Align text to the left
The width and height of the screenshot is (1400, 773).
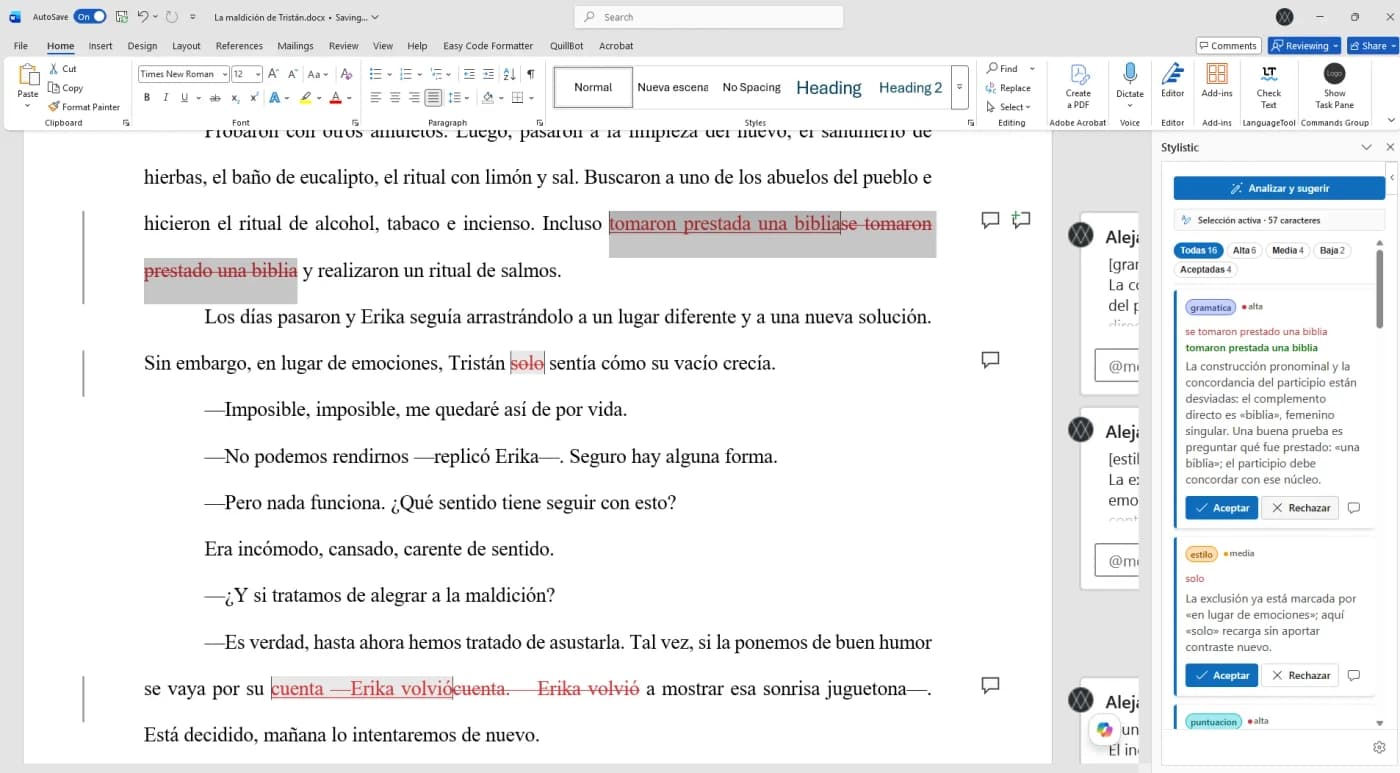pyautogui.click(x=376, y=98)
